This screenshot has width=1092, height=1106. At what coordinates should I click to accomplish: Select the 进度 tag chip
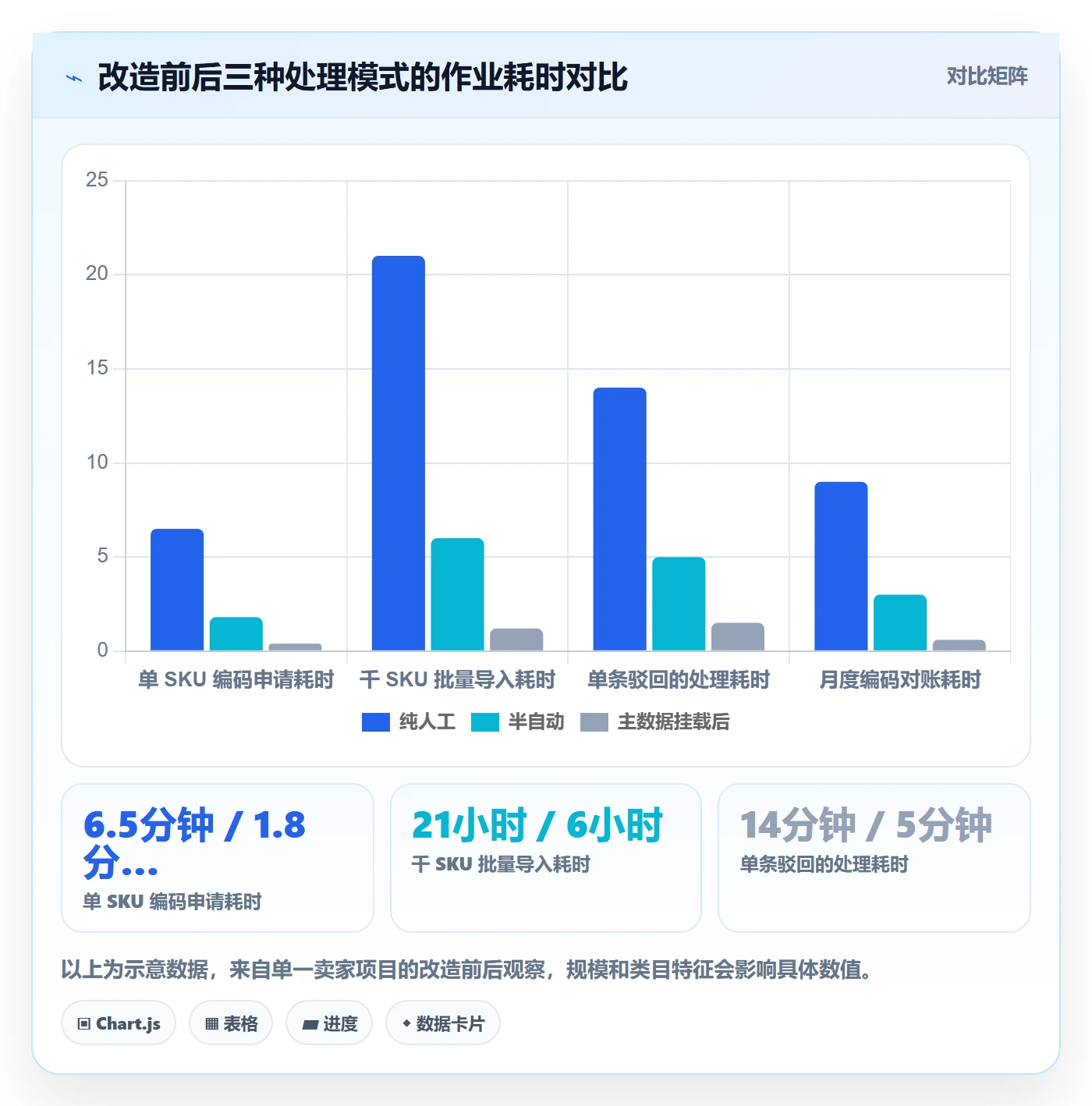coord(329,1023)
